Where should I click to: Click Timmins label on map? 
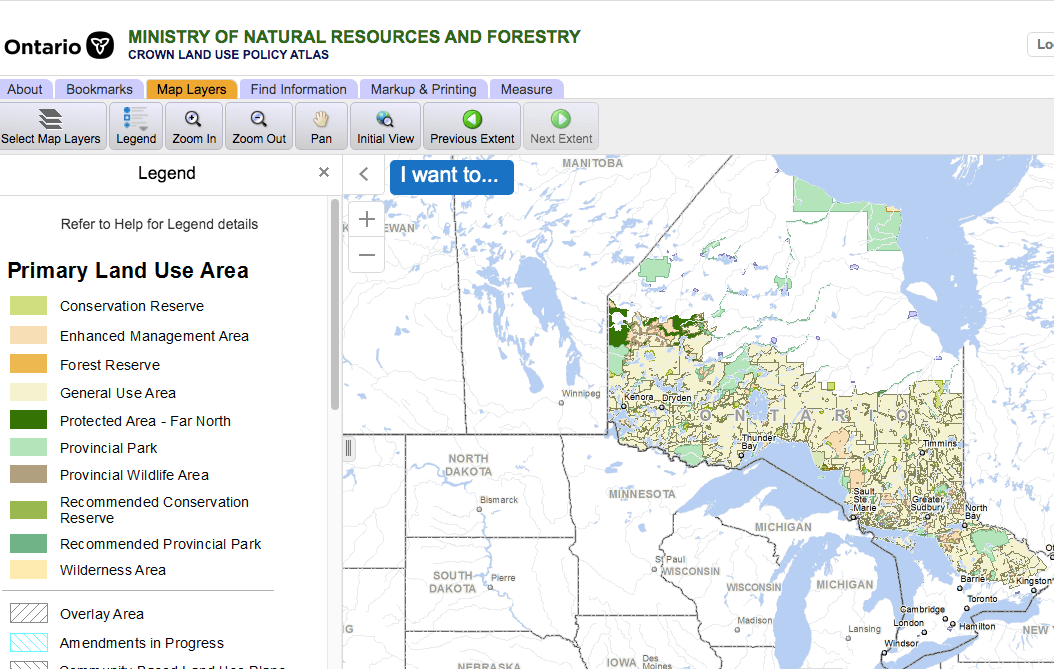[940, 444]
